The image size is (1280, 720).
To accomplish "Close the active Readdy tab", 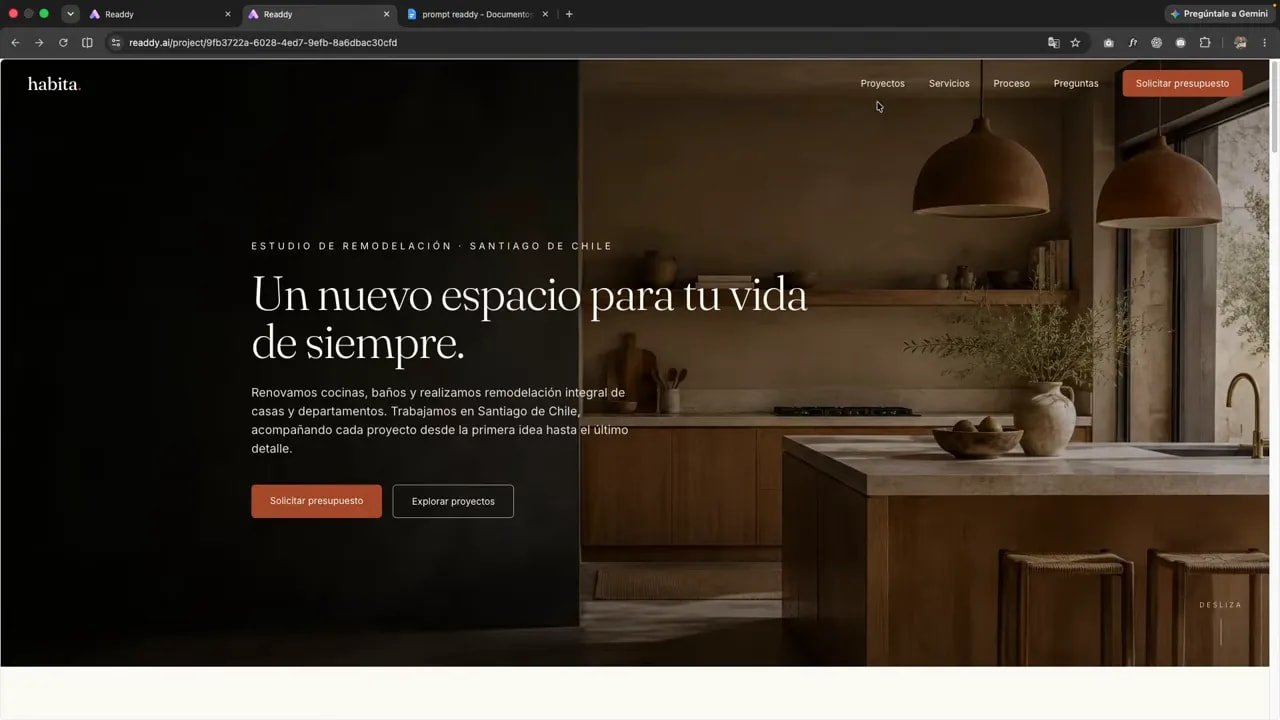I will (387, 14).
